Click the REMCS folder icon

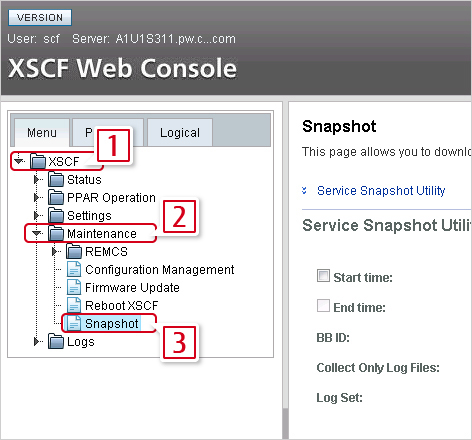(x=74, y=251)
